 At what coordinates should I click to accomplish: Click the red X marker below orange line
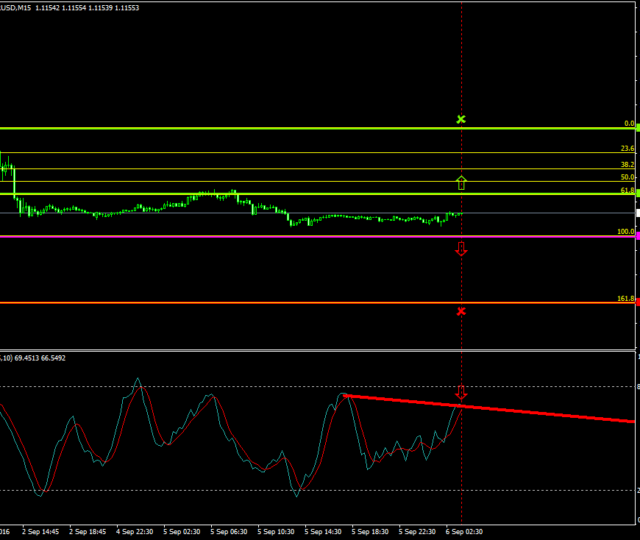[x=461, y=312]
